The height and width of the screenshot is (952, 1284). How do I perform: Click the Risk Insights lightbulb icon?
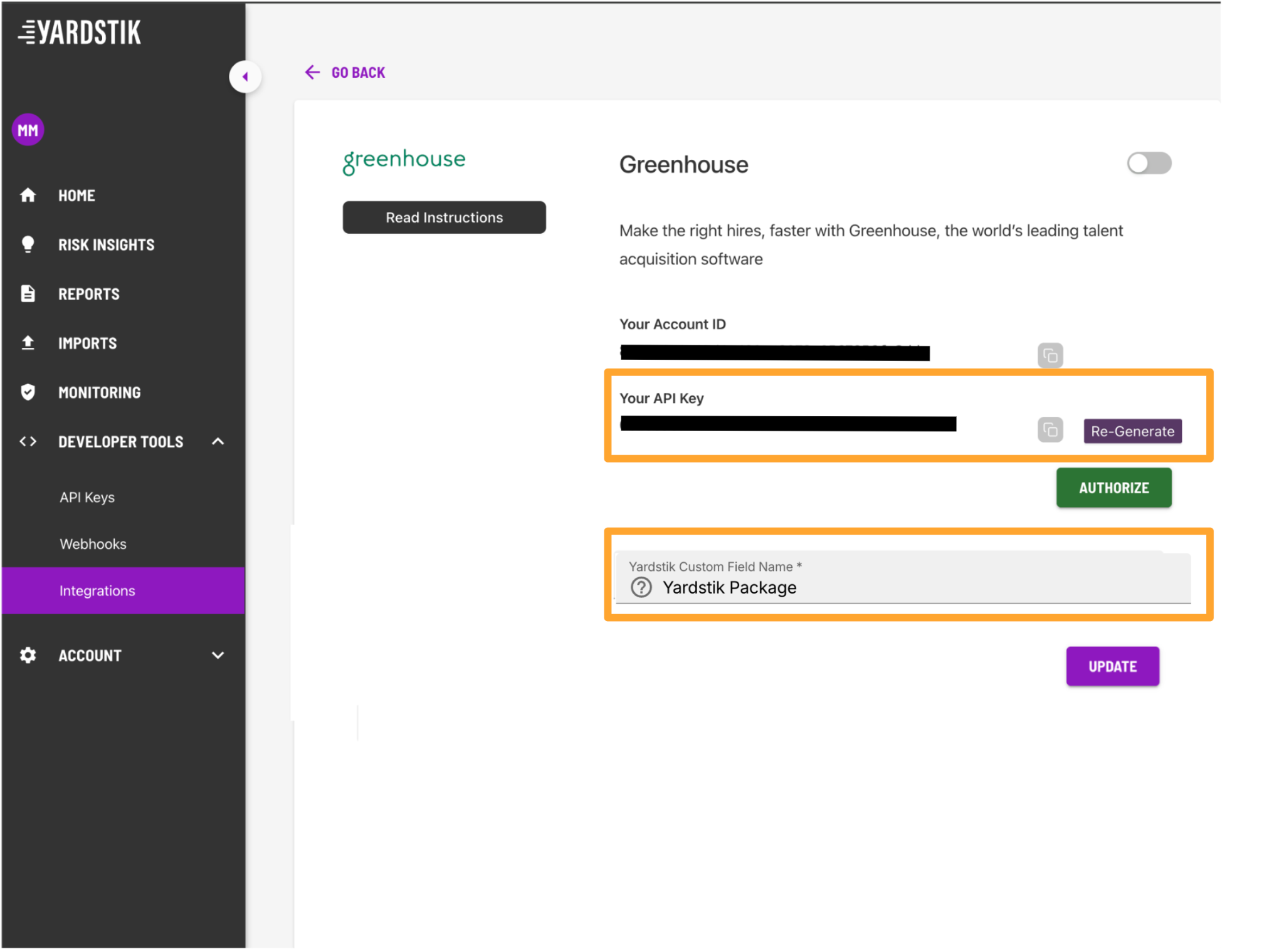pyautogui.click(x=28, y=244)
